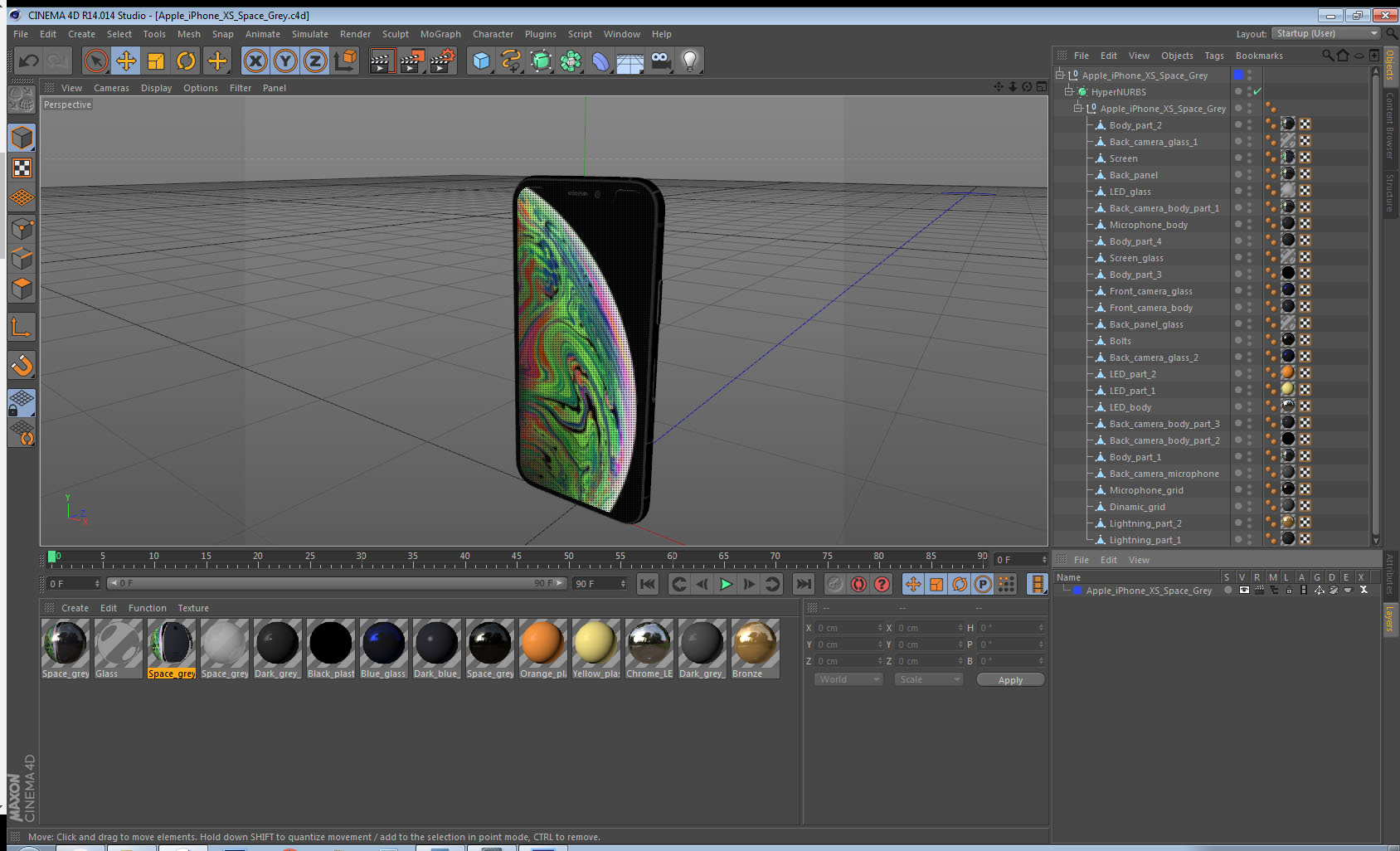The height and width of the screenshot is (851, 1400).
Task: Open the Array modeling objects icon
Action: coord(571,61)
